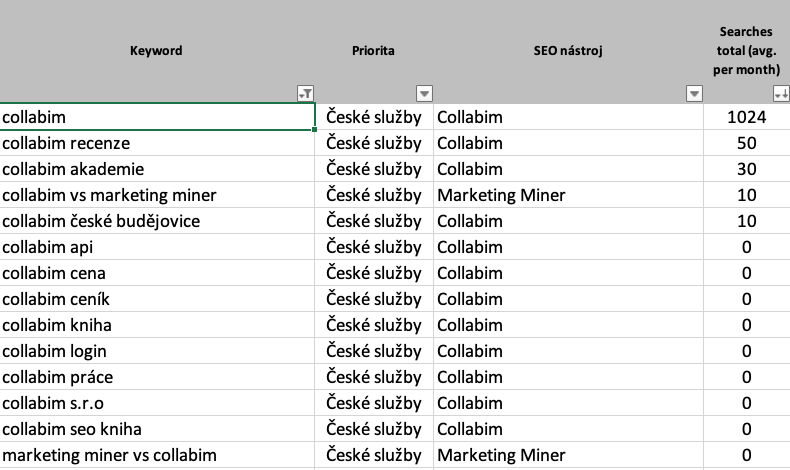The width and height of the screenshot is (790, 470).
Task: Select the value 0 in collabim ceník row
Action: point(747,299)
